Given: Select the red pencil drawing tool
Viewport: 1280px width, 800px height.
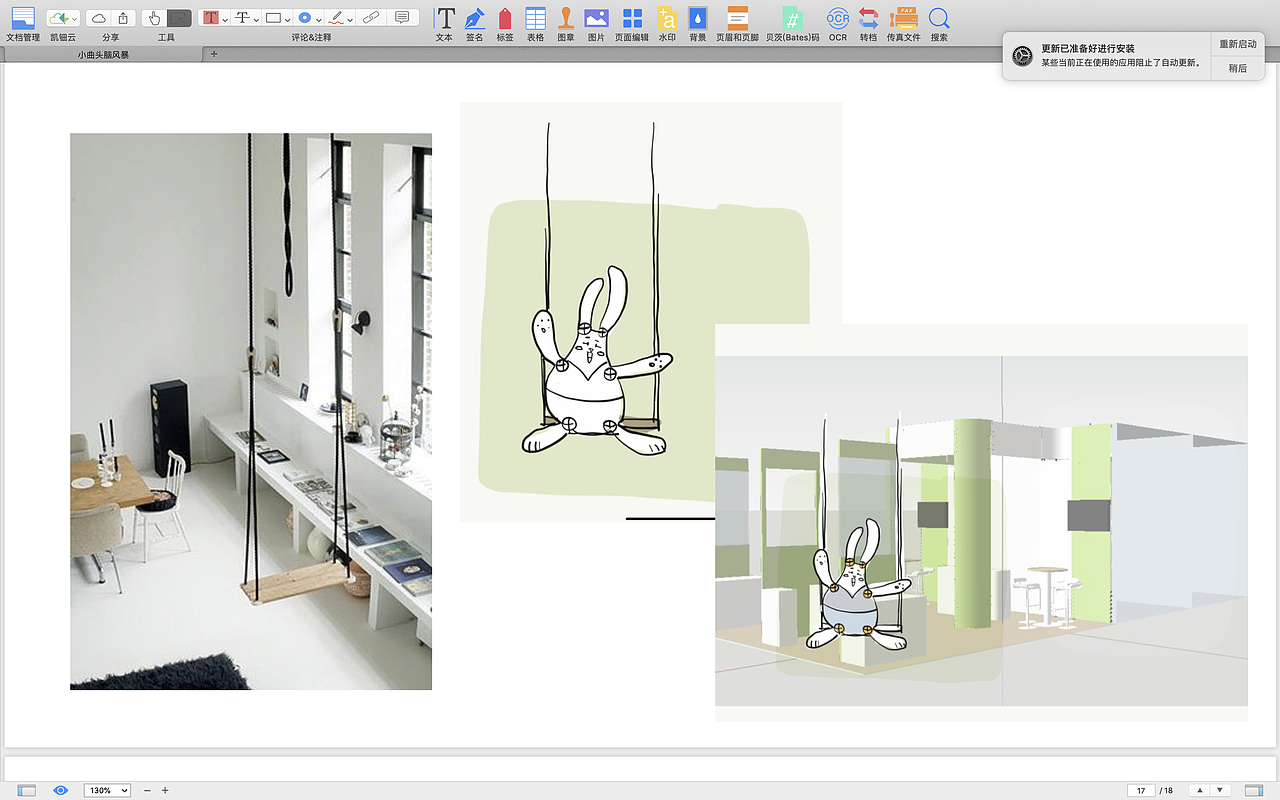Looking at the screenshot, I should coord(336,18).
